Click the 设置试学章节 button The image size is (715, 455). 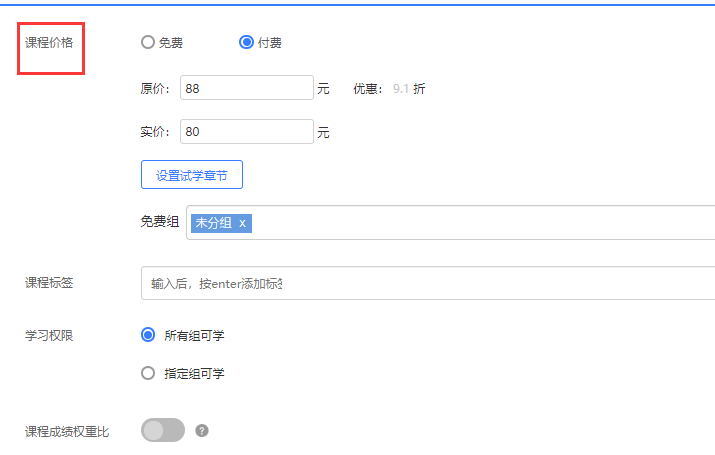click(x=192, y=175)
